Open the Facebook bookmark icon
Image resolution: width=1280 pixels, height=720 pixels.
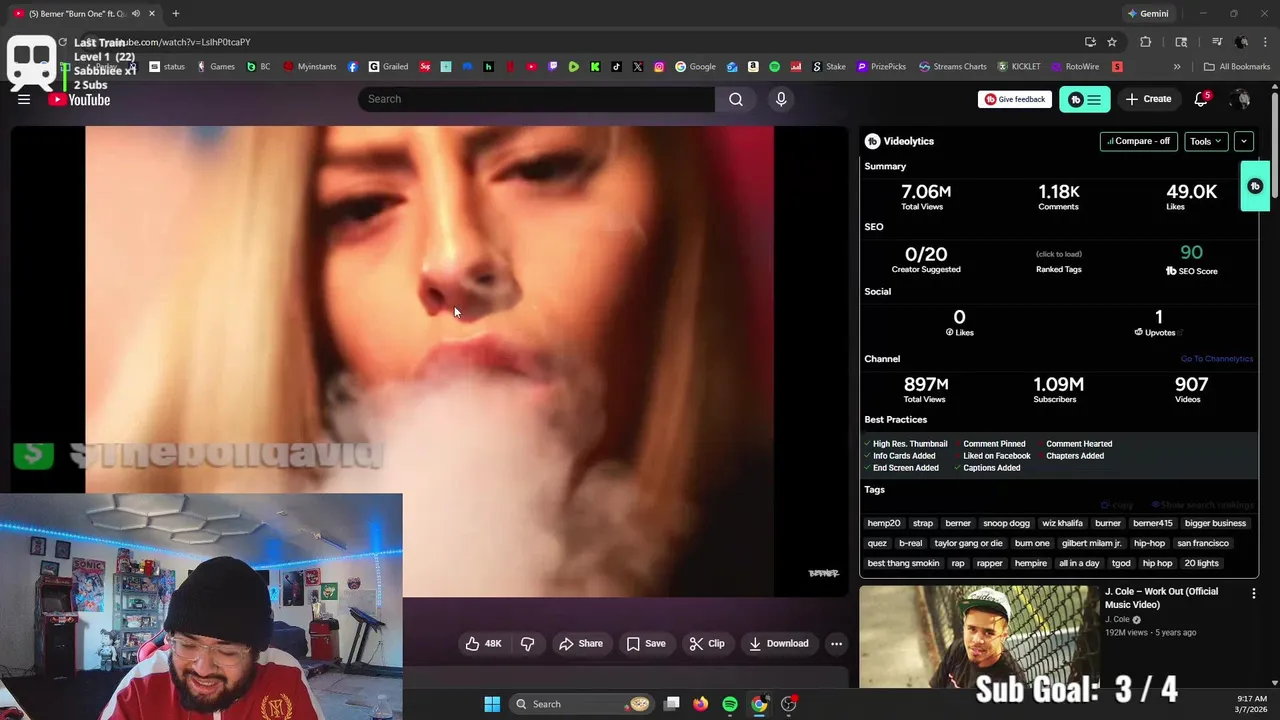click(353, 67)
